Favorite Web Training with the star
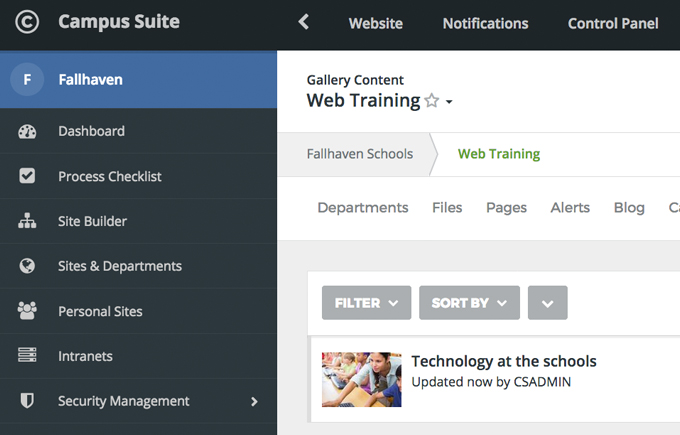 [x=432, y=101]
